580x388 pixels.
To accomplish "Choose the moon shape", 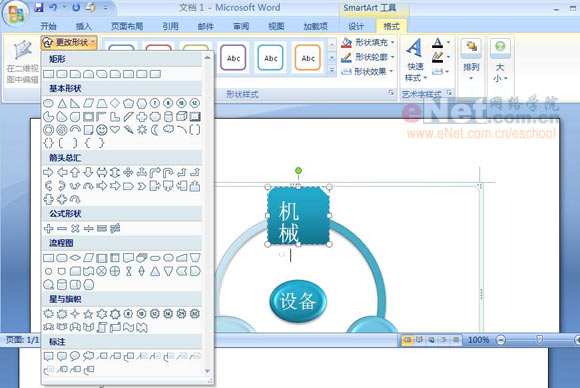I will click(155, 130).
